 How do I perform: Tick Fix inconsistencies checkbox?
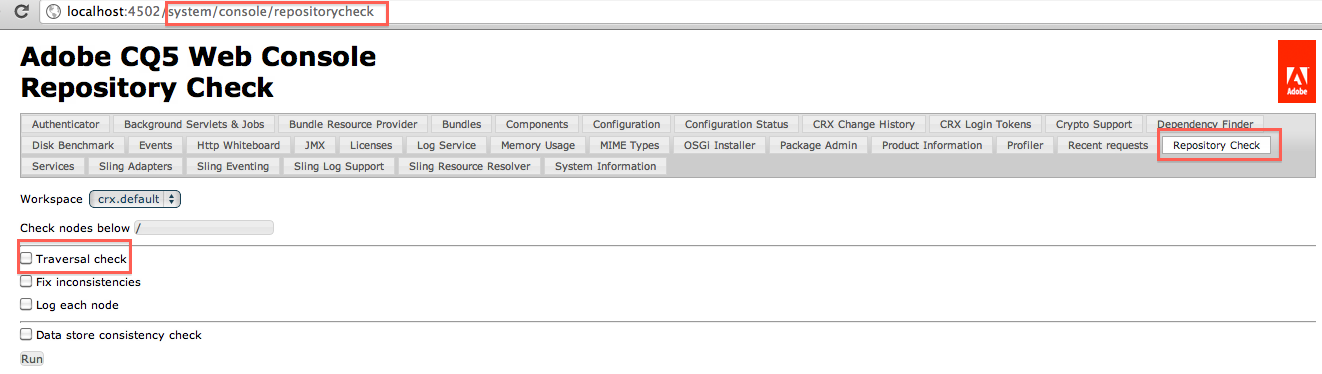pyautogui.click(x=26, y=282)
